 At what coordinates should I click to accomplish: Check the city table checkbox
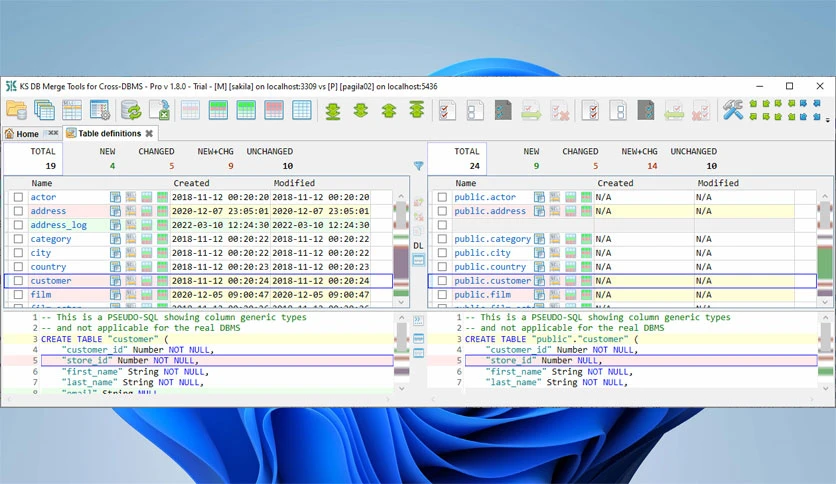click(x=18, y=253)
